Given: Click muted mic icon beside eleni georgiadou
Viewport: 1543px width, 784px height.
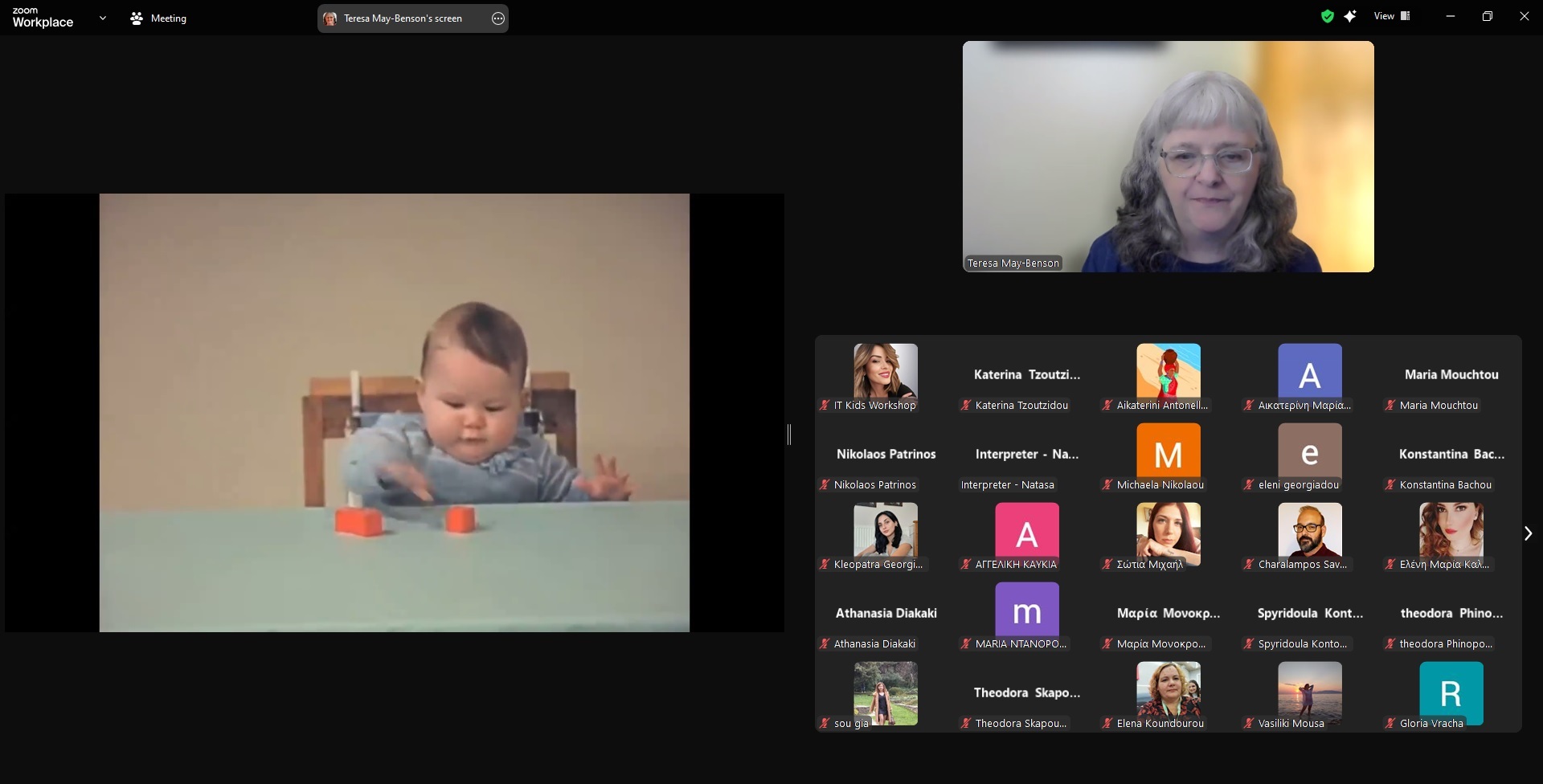Looking at the screenshot, I should pos(1249,485).
